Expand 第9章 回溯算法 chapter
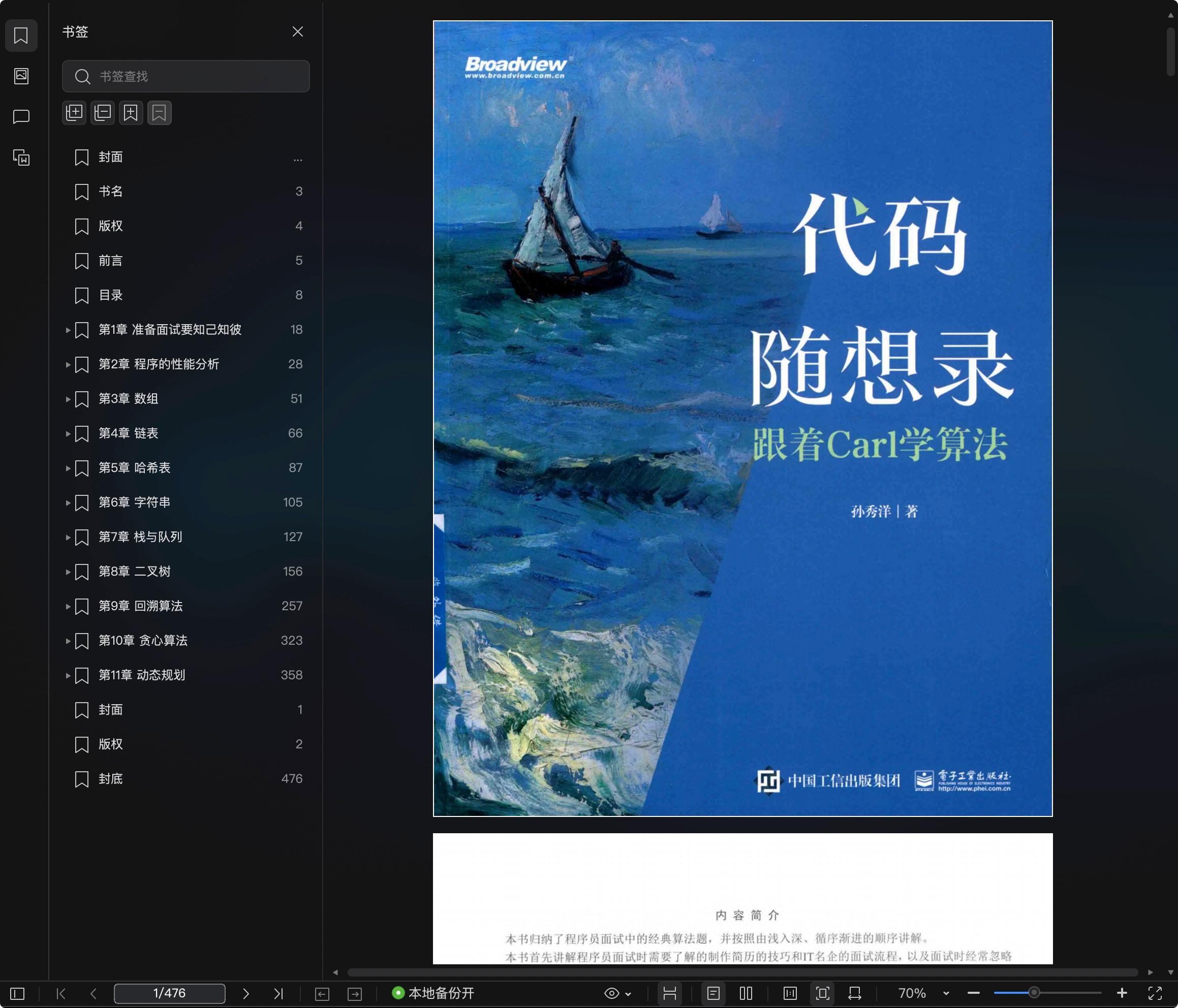The width and height of the screenshot is (1178, 1008). (68, 606)
